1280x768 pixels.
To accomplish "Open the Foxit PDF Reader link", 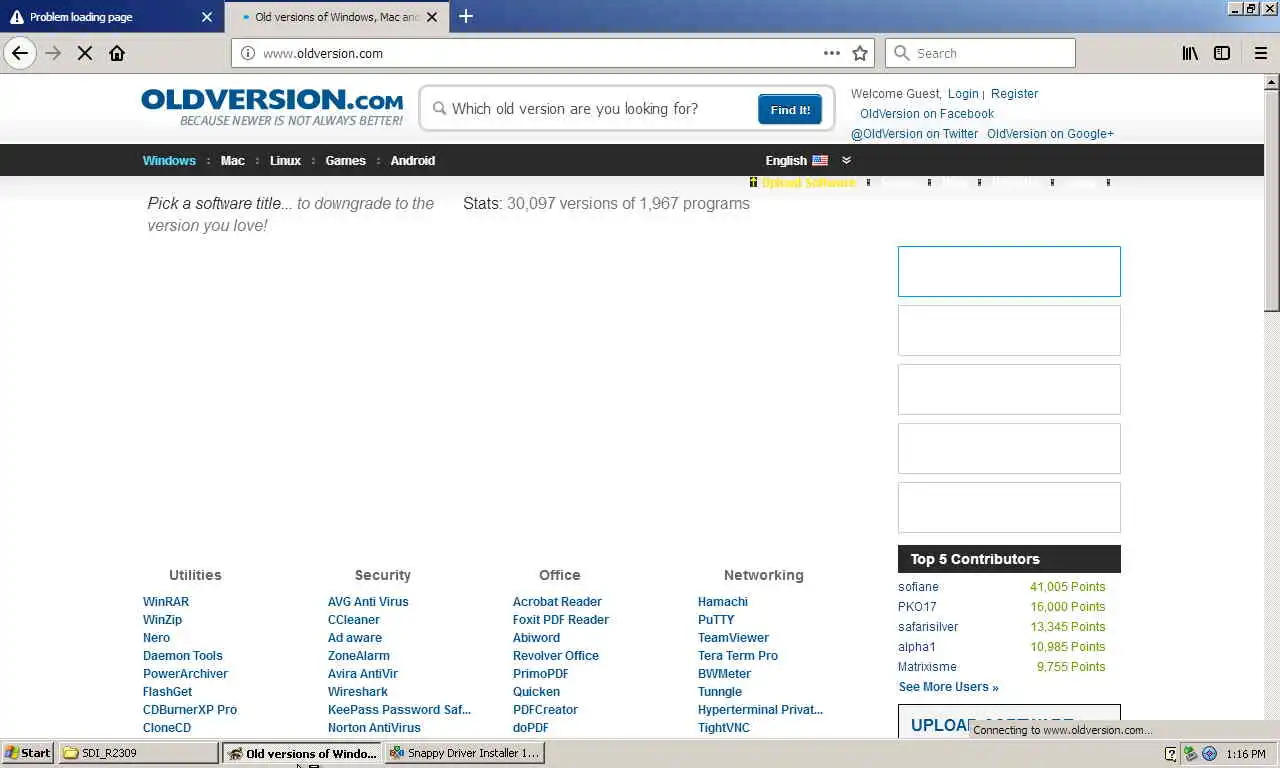I will (561, 619).
